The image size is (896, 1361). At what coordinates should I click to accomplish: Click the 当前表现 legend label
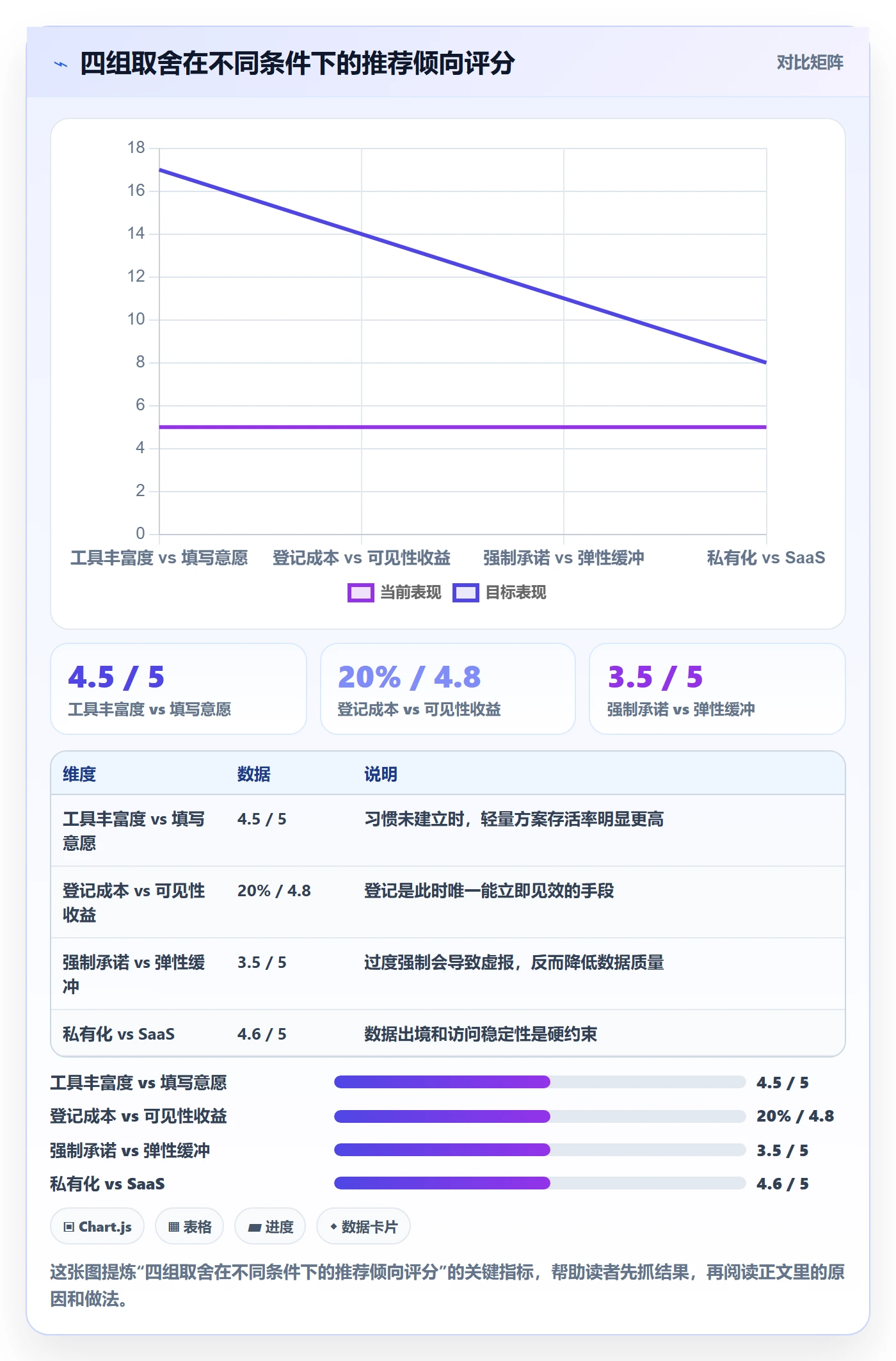[x=411, y=593]
